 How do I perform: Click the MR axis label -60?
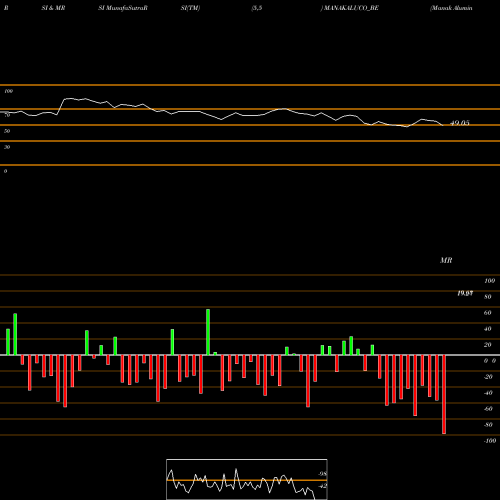(488, 409)
